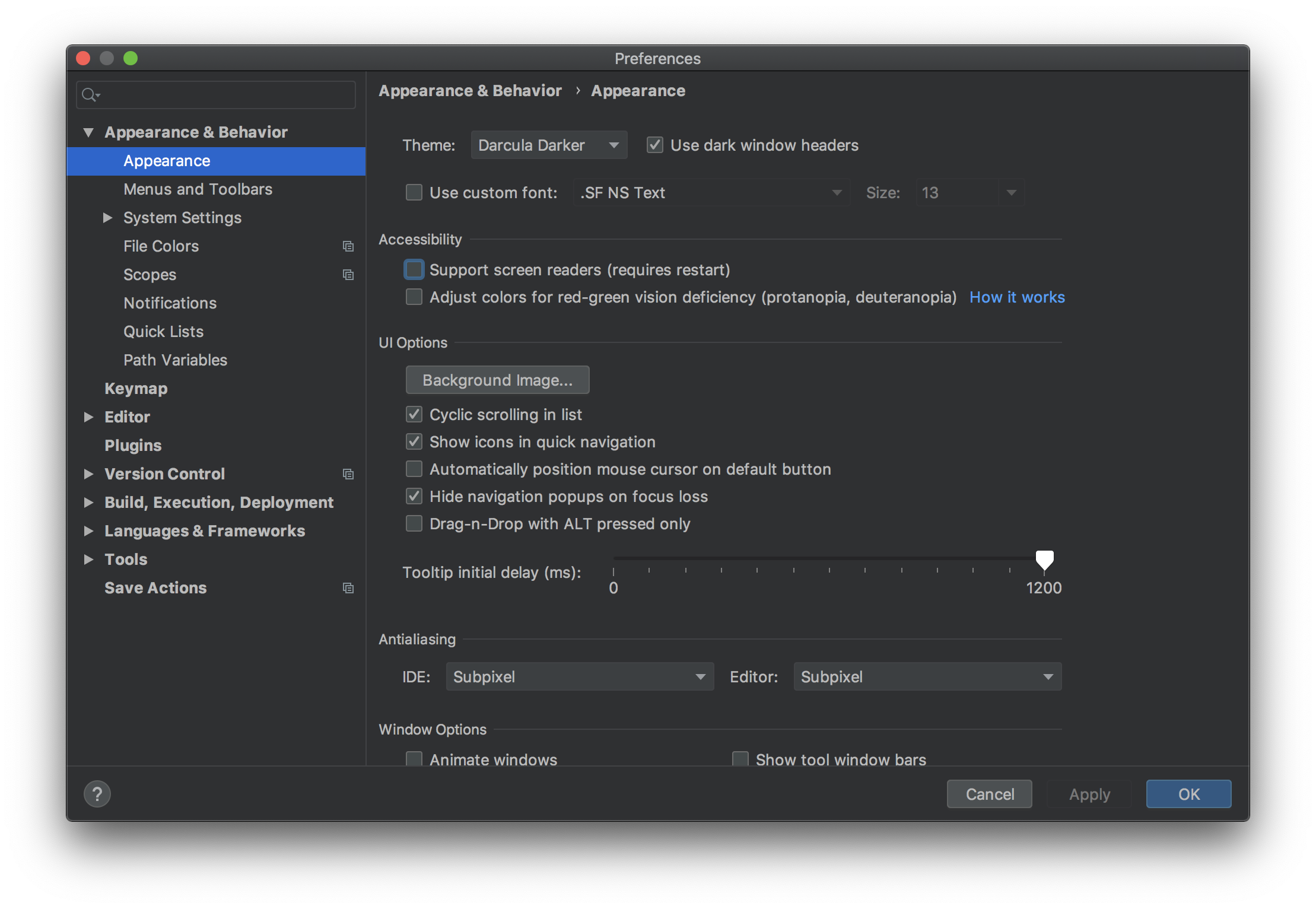
Task: Open the Theme dropdown
Action: coord(549,145)
